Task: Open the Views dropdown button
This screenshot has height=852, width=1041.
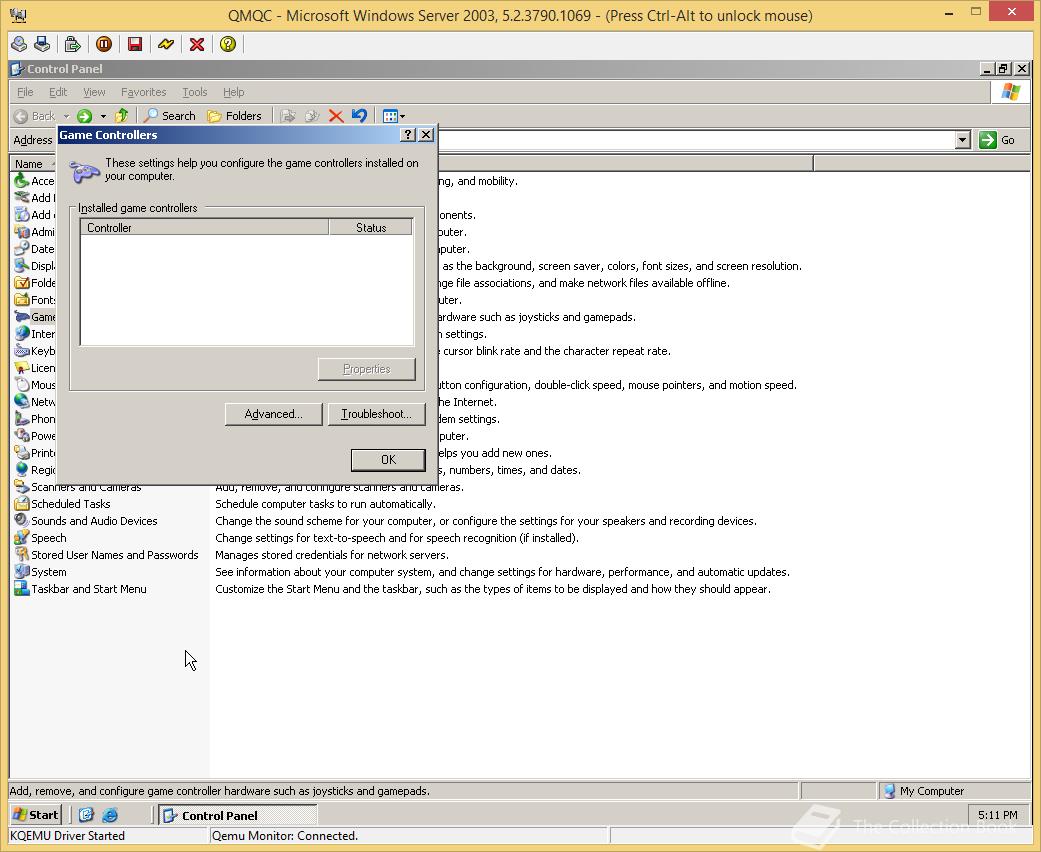Action: pyautogui.click(x=394, y=116)
